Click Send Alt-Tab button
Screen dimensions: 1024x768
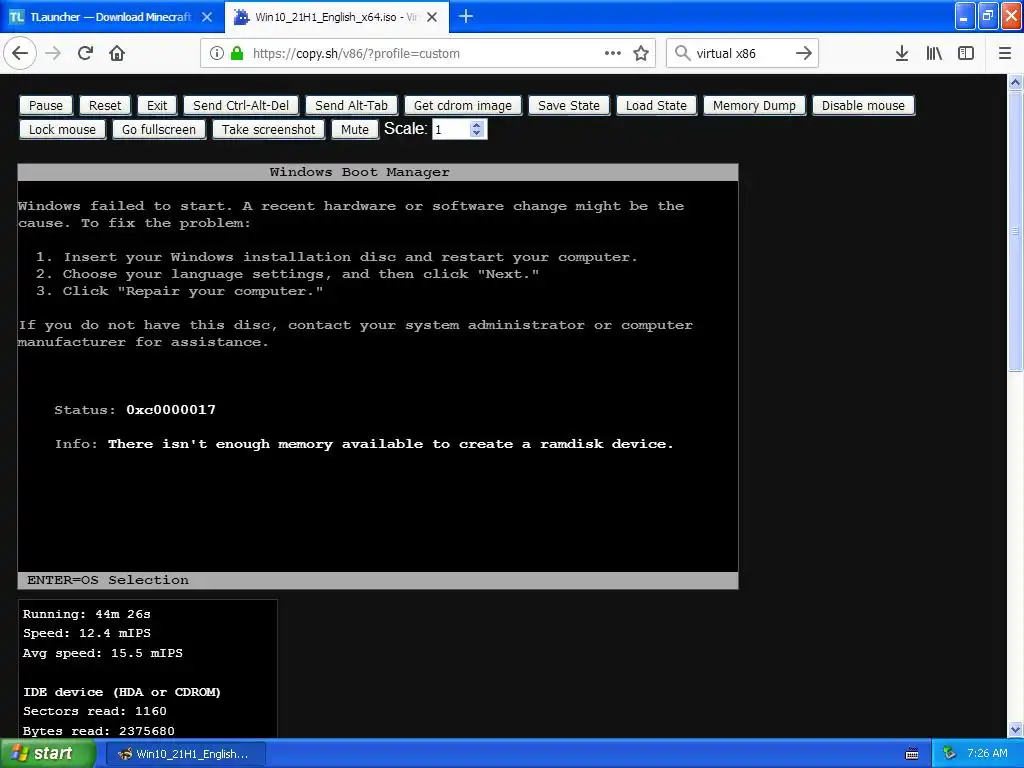coord(351,105)
